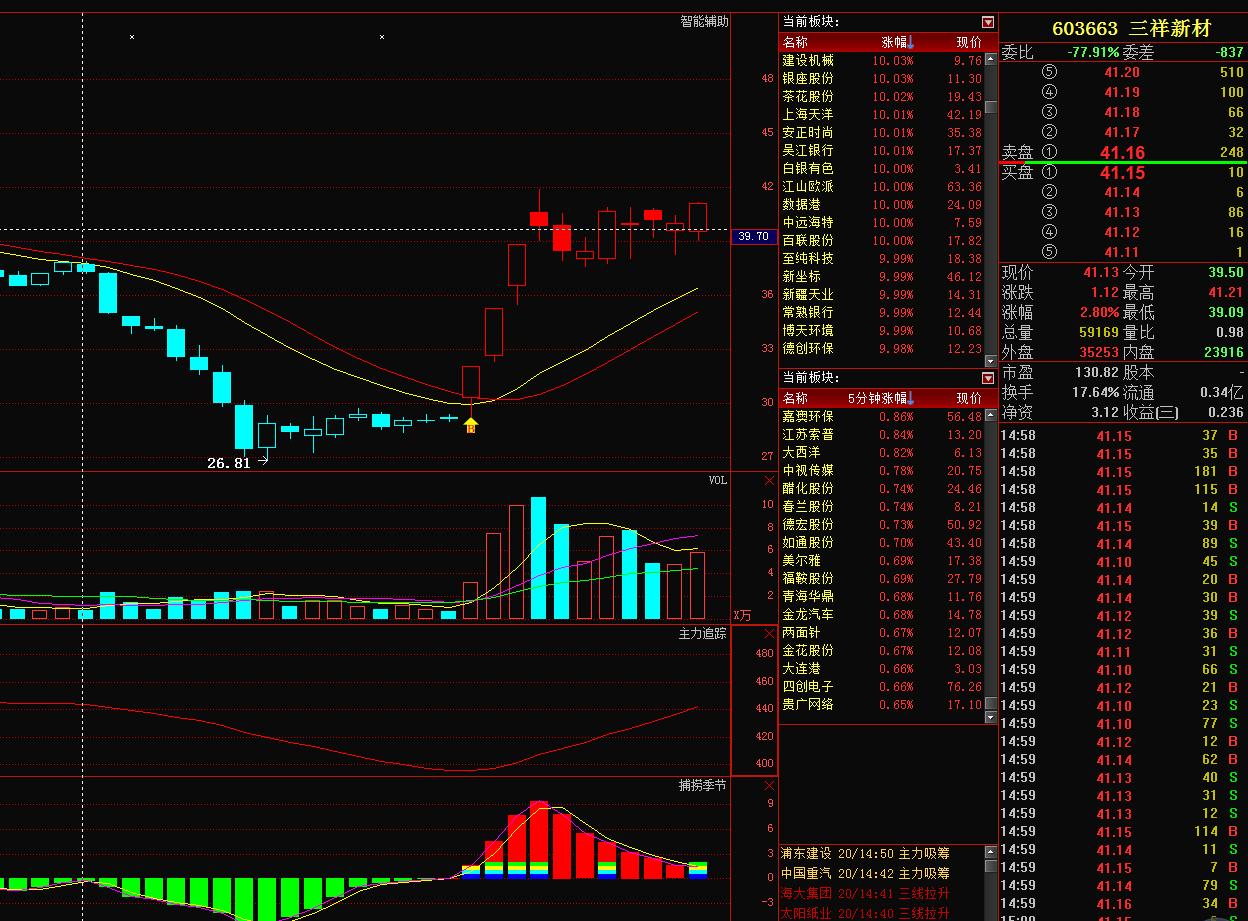This screenshot has height=921, width=1248.
Task: Open the lower 当前板块 dropdown
Action: tap(988, 378)
